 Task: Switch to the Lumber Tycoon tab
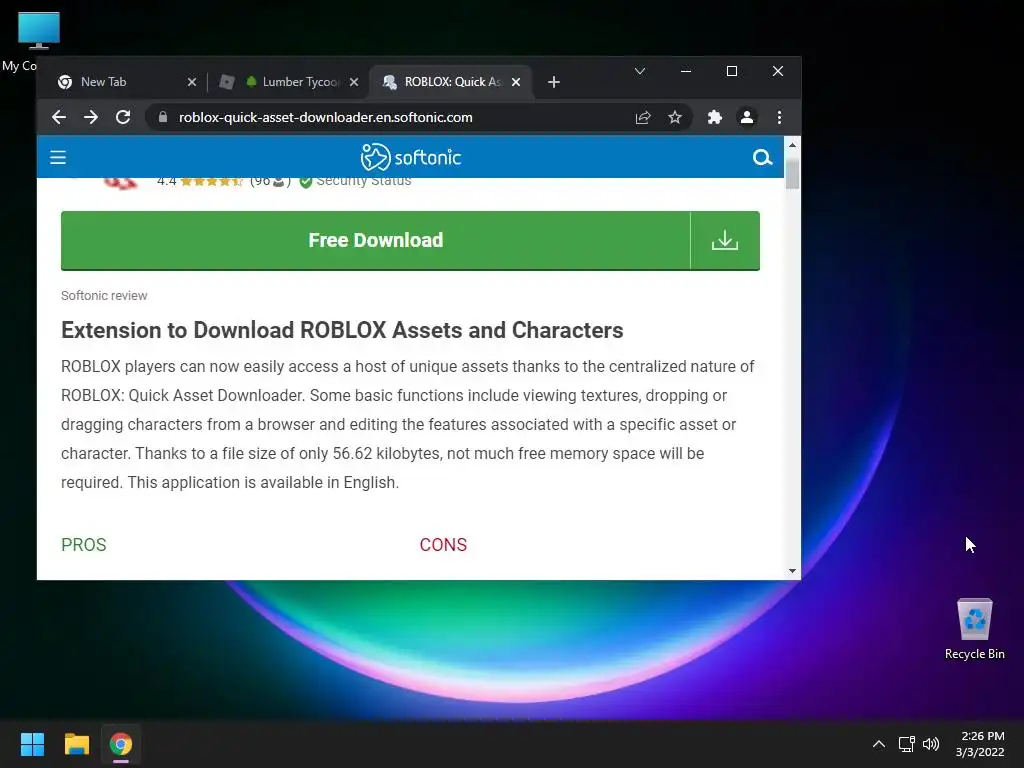pyautogui.click(x=289, y=82)
